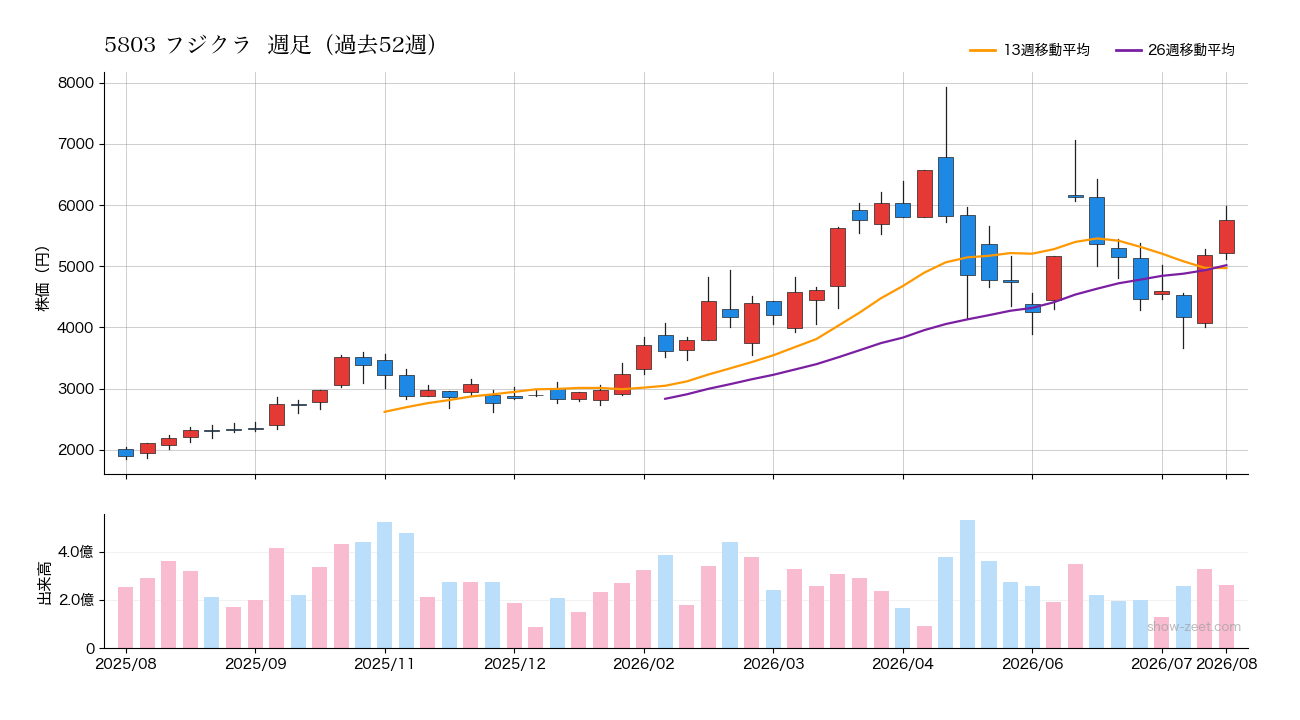
Task: Click the "13週移動平均" legend label
Action: [1046, 50]
